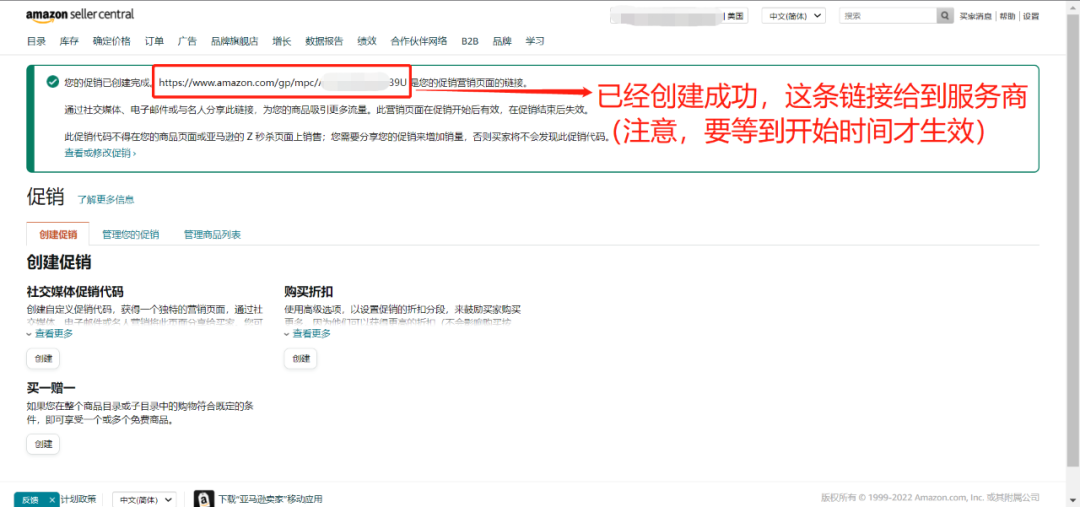
Task: Click the 促销 page heading
Action: [45, 197]
